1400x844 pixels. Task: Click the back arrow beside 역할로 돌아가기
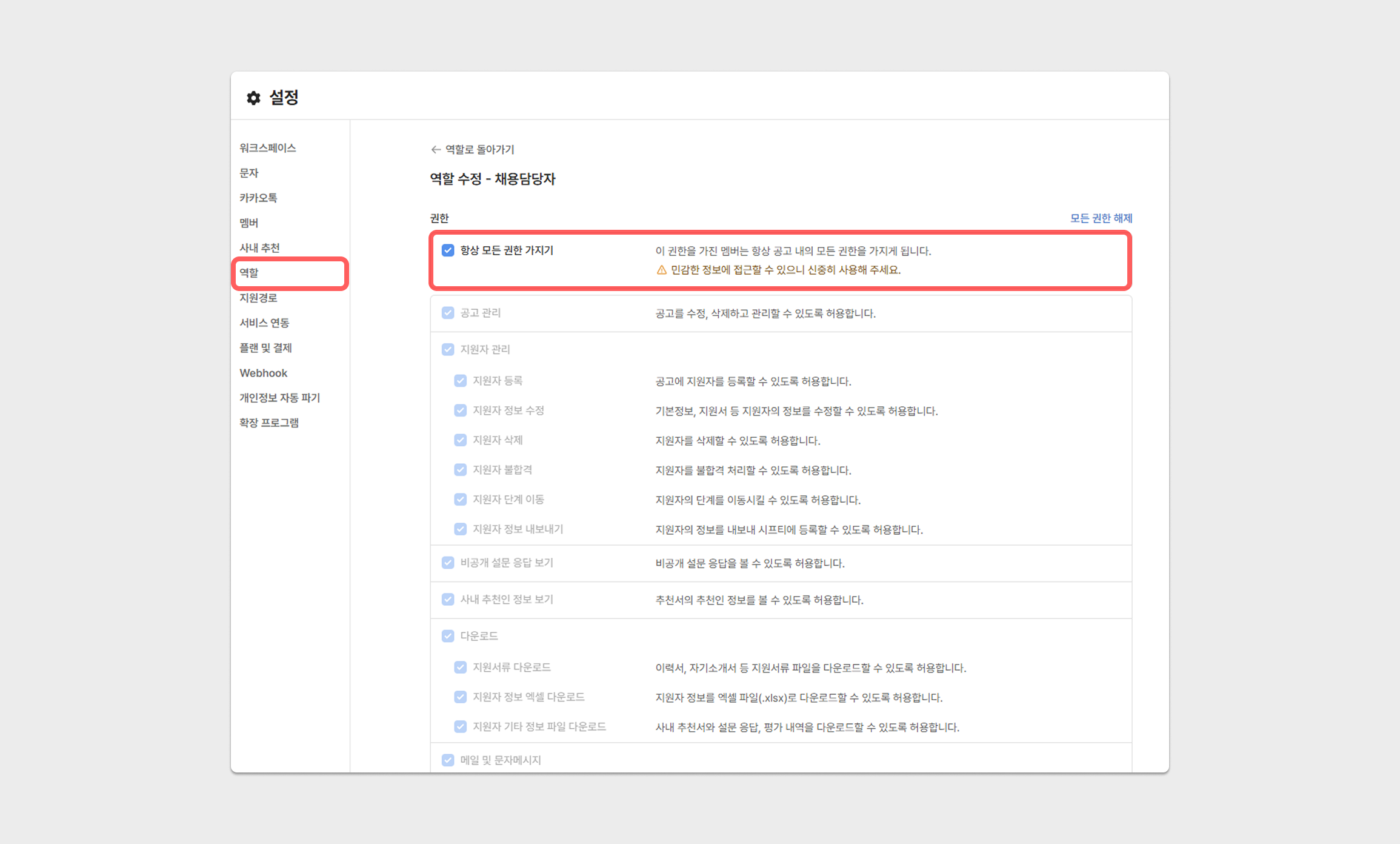click(435, 149)
